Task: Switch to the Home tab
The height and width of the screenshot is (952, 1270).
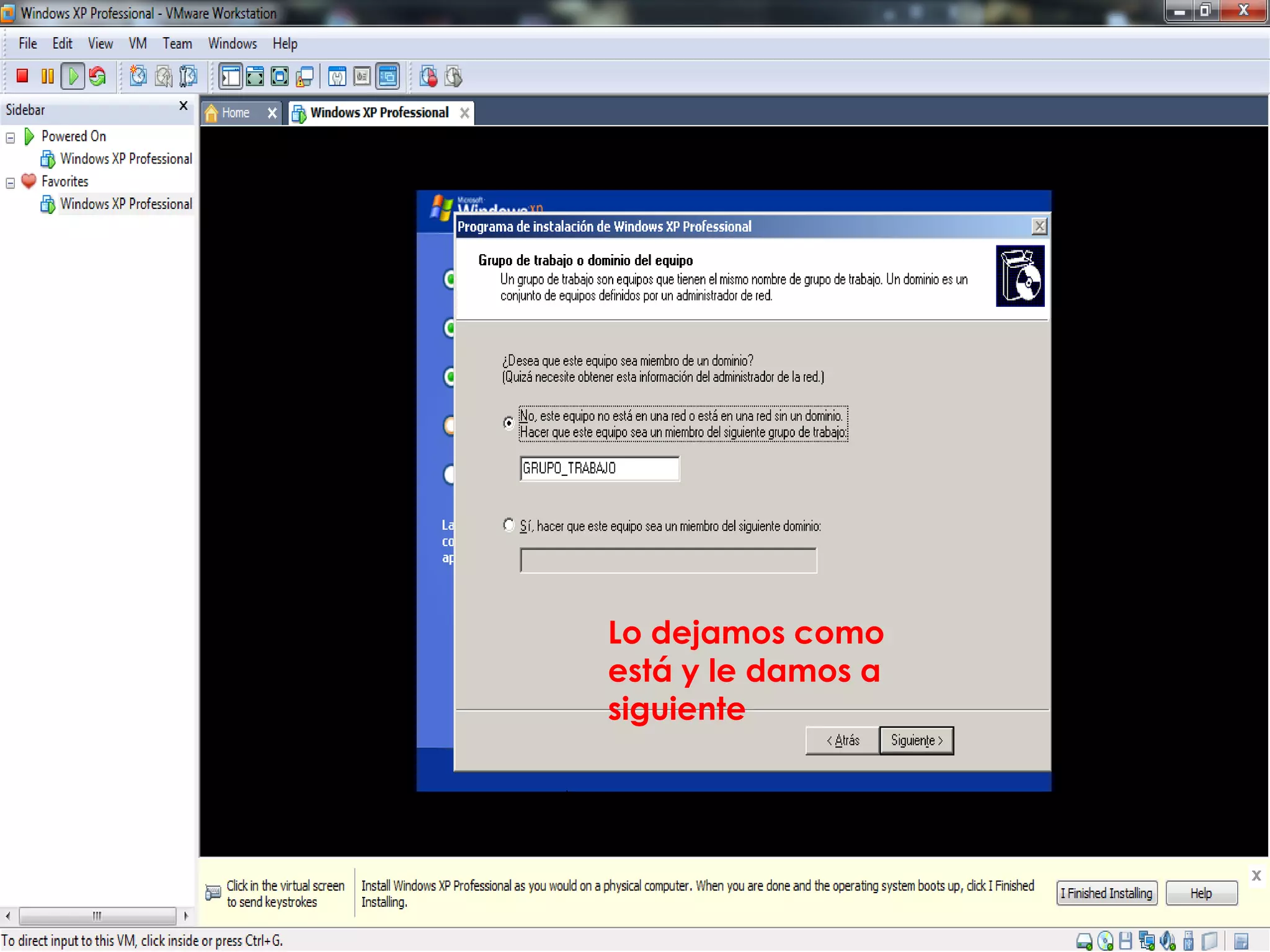Action: (x=236, y=113)
